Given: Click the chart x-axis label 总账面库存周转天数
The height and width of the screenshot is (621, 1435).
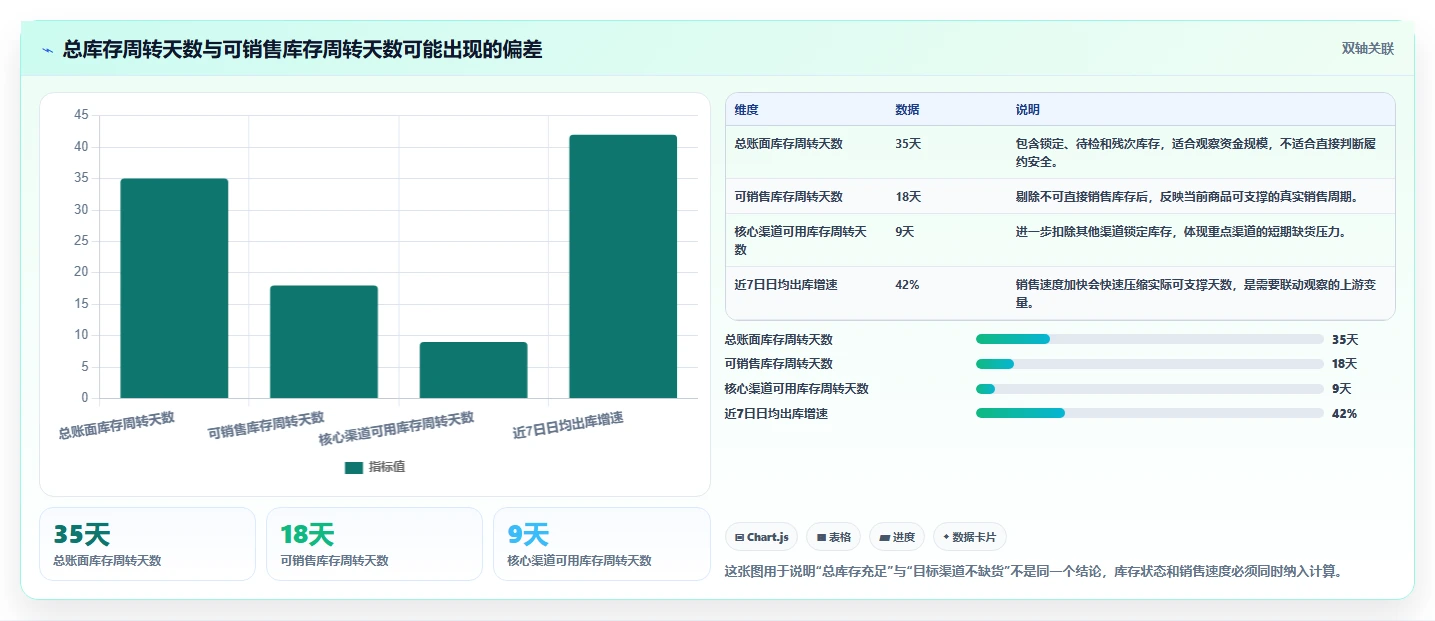Looking at the screenshot, I should tap(116, 425).
